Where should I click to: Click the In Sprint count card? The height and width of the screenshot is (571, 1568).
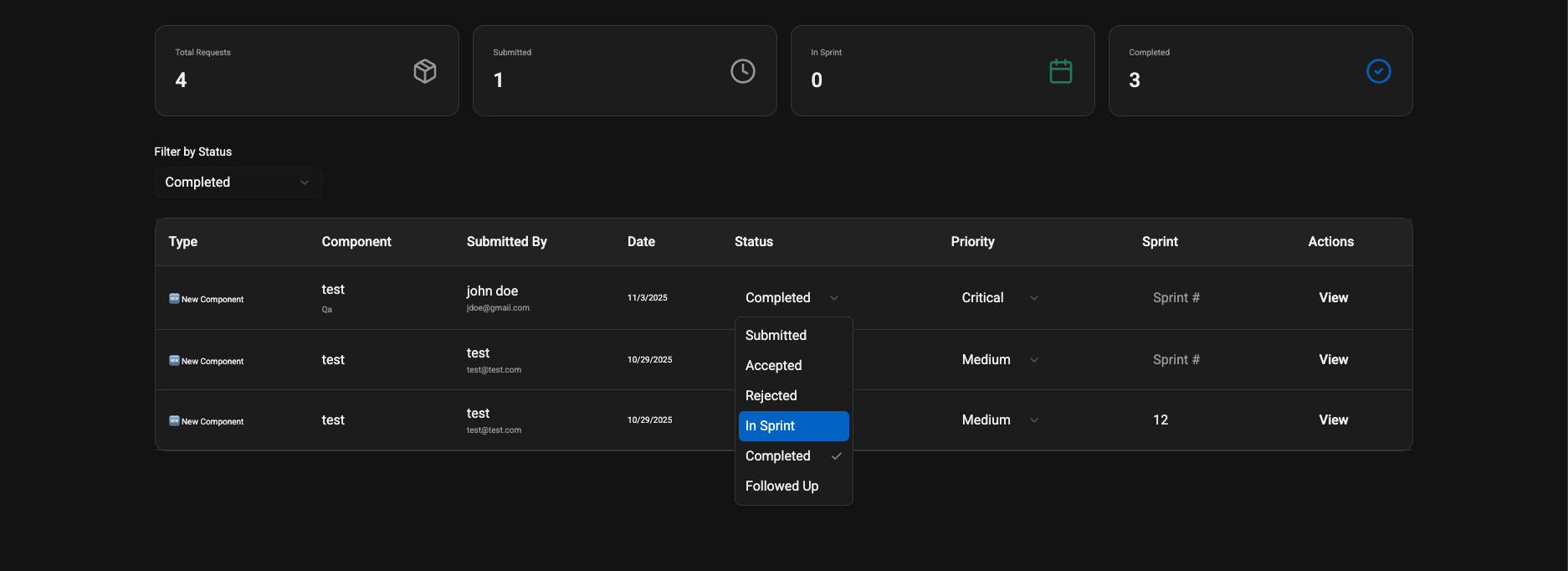[943, 71]
